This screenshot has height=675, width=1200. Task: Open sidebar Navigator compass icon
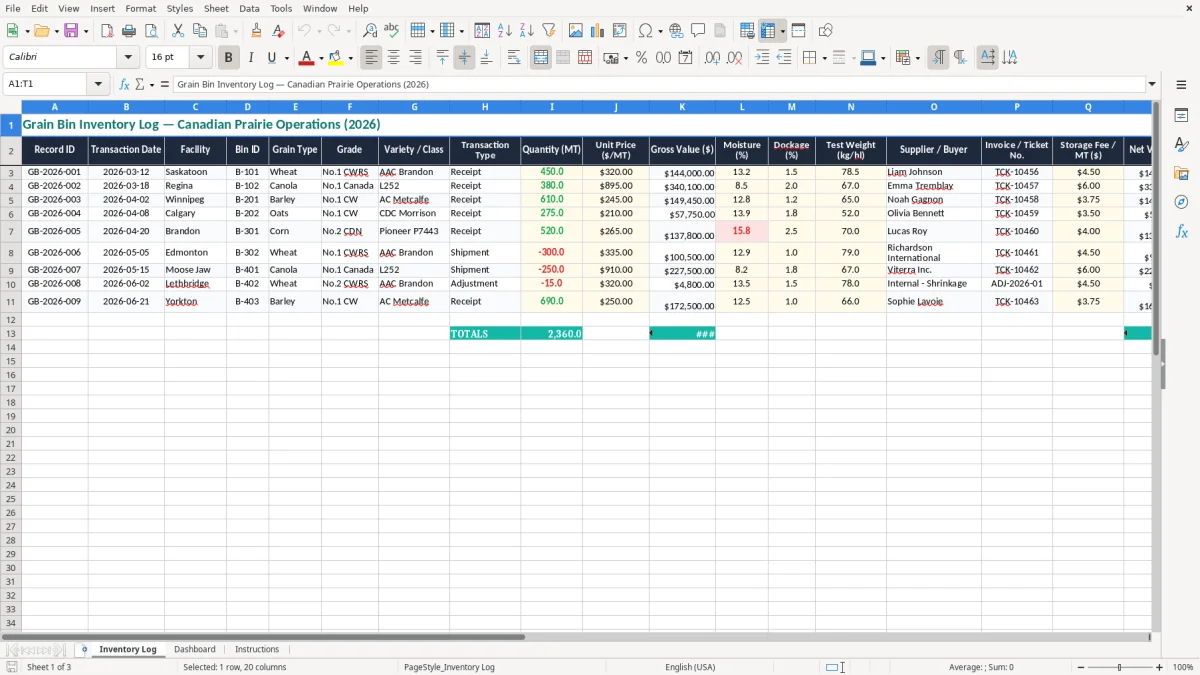1181,202
